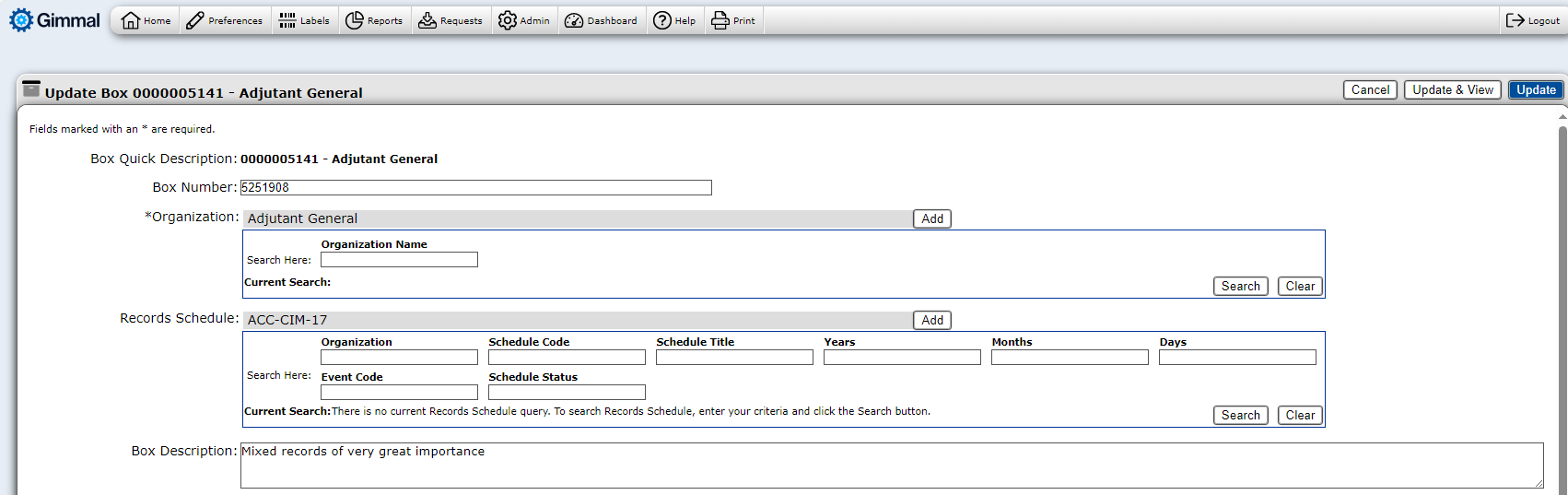Open Requests from the tray icon
This screenshot has height=495, width=1568.
pyautogui.click(x=427, y=20)
